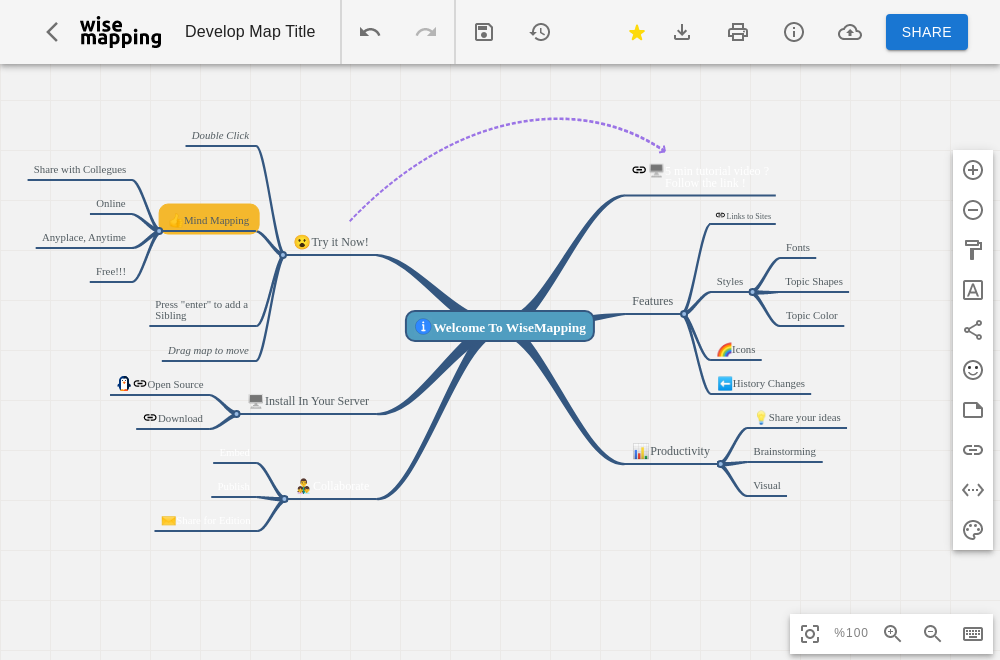The height and width of the screenshot is (660, 1000).
Task: Select Install In Your Server topic
Action: click(x=309, y=401)
